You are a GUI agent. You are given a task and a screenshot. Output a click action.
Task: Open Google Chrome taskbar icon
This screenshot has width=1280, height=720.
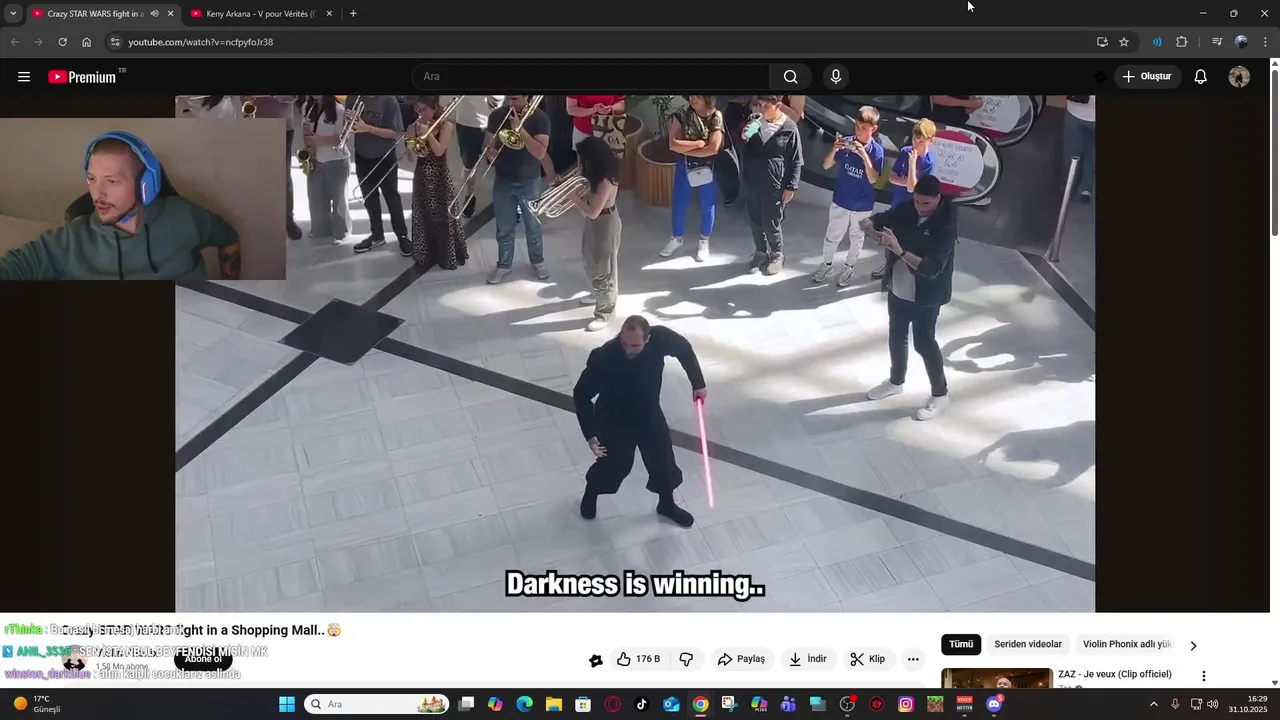[701, 704]
